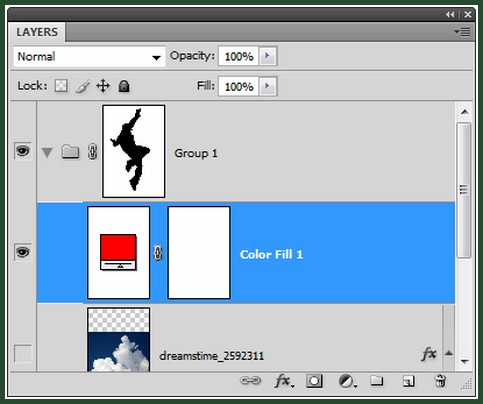This screenshot has height=404, width=483.
Task: Click Color Fill 1 mask link chain icon
Action: point(158,253)
